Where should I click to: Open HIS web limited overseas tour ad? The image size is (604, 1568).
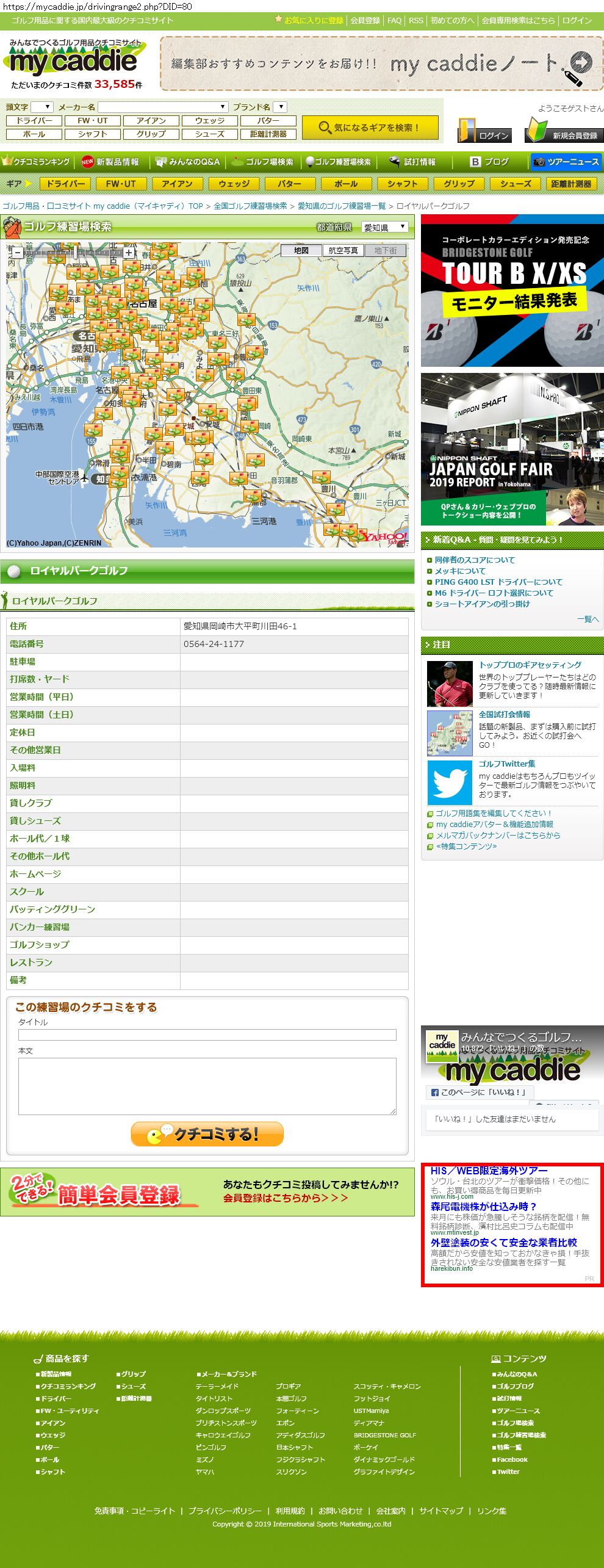[489, 1171]
